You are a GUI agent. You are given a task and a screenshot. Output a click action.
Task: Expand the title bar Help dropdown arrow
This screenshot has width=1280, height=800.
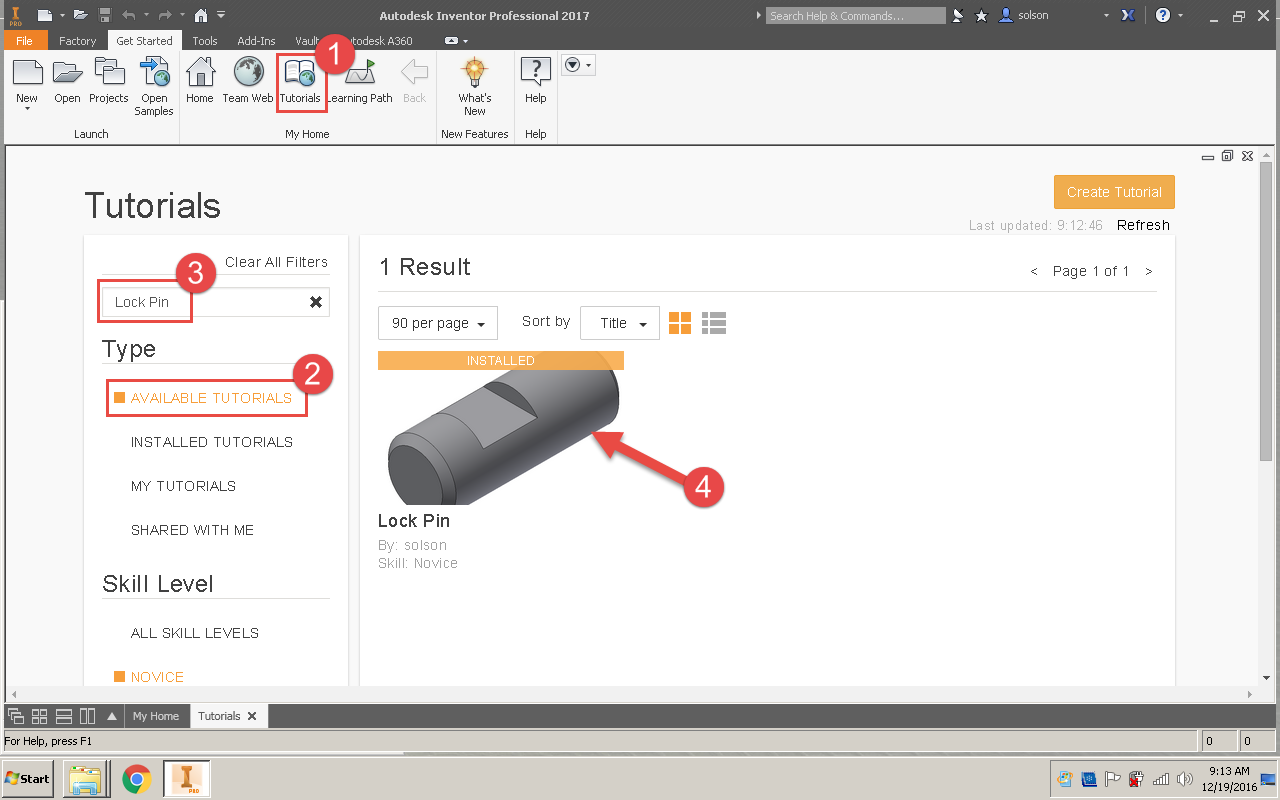tap(1180, 16)
